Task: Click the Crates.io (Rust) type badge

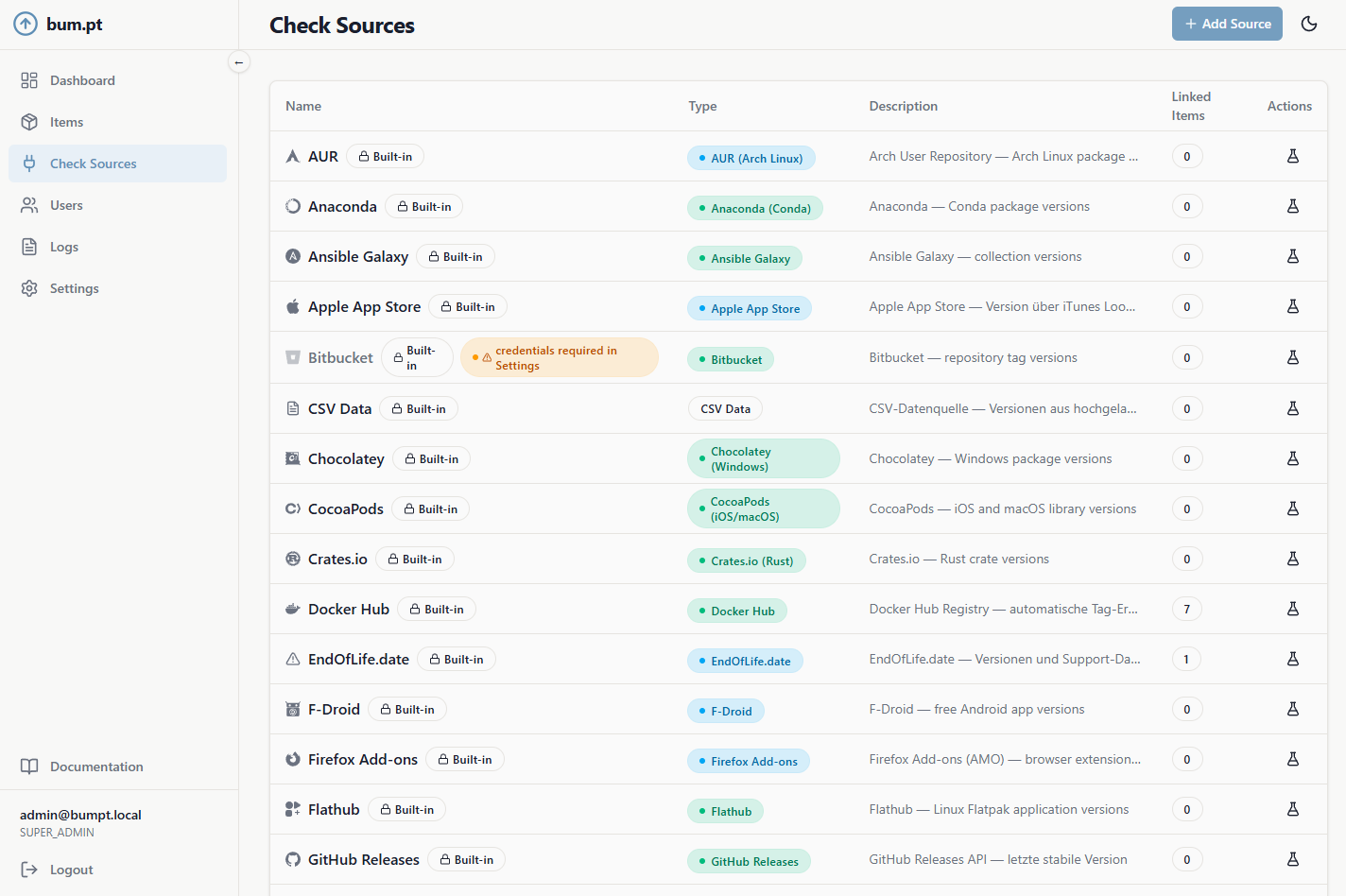Action: [747, 560]
